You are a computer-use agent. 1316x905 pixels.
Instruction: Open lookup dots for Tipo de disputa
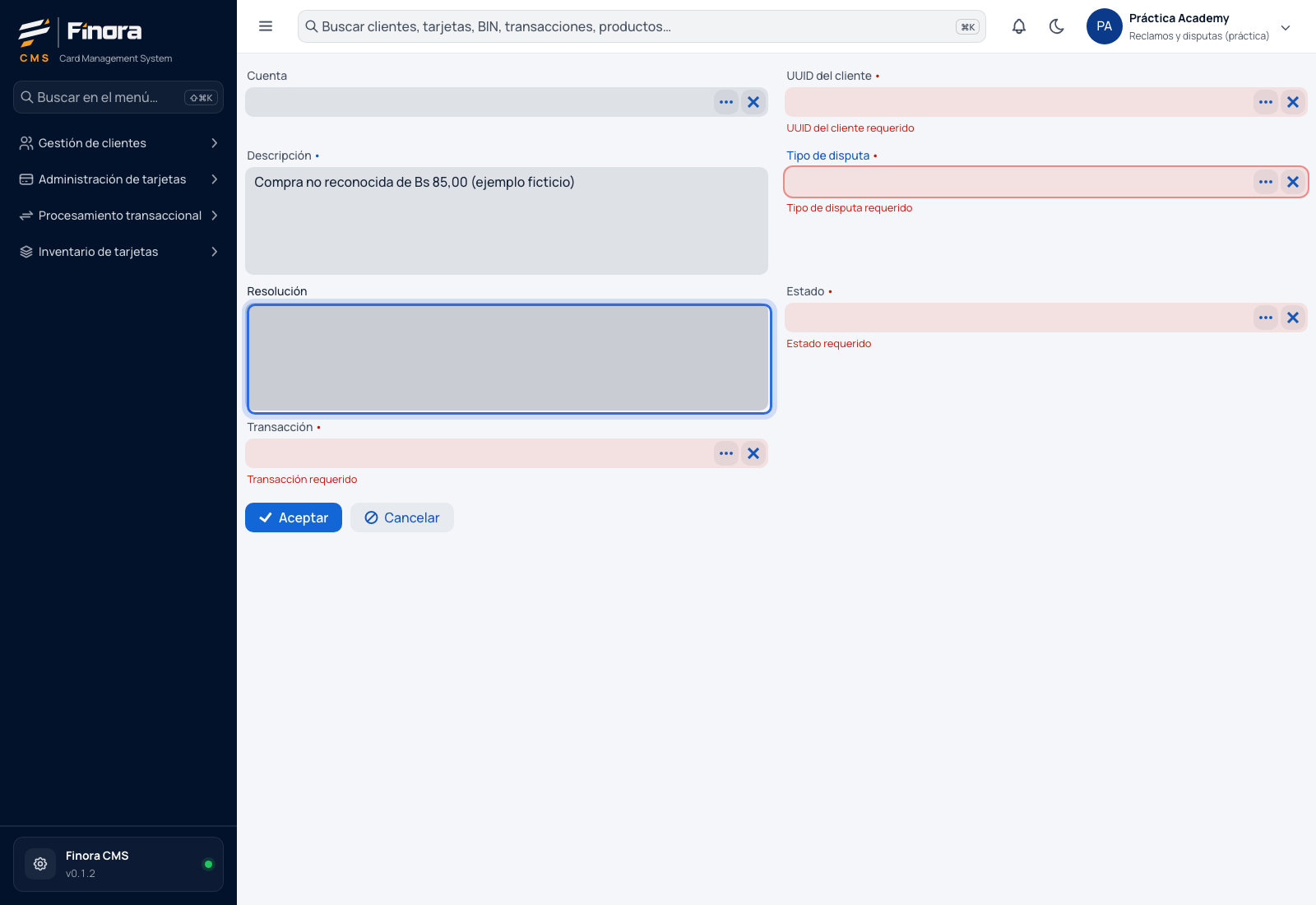[1266, 182]
